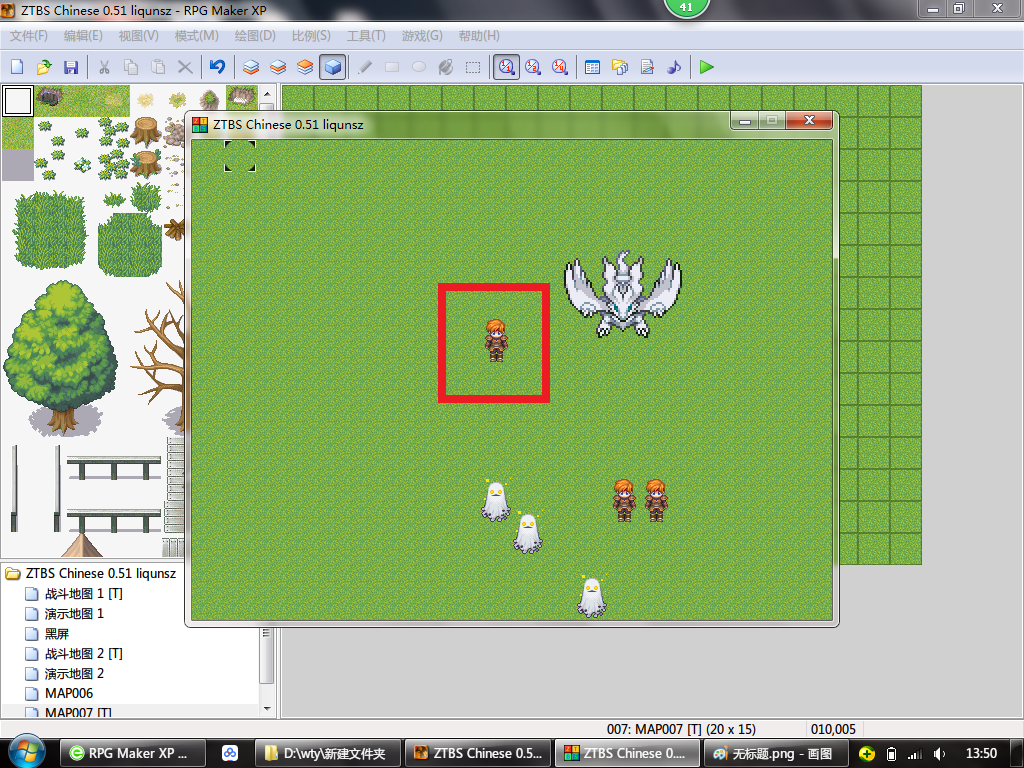Open the 游戏(G) menu
Screen dimensions: 1024x768
422,36
